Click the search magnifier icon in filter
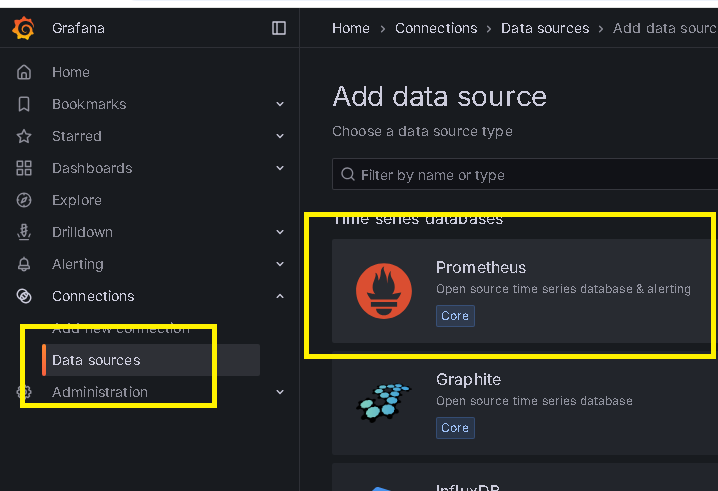The width and height of the screenshot is (718, 491). [x=348, y=175]
